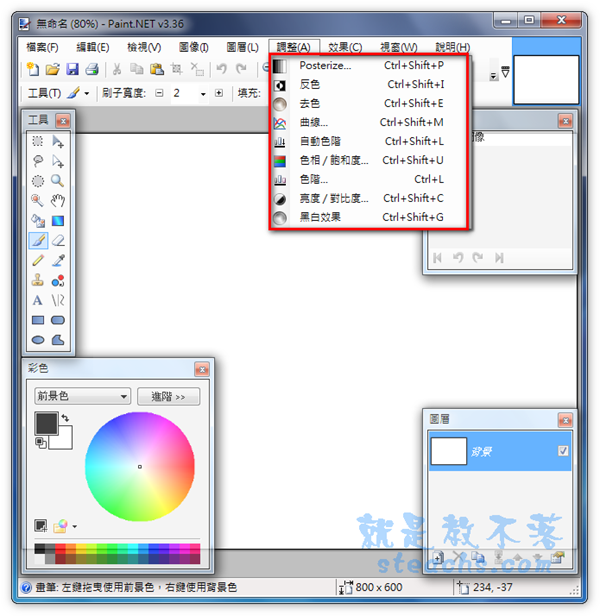Viewport: 600px width, 616px height.
Task: Click the secondary white color swatch
Action: pyautogui.click(x=63, y=439)
